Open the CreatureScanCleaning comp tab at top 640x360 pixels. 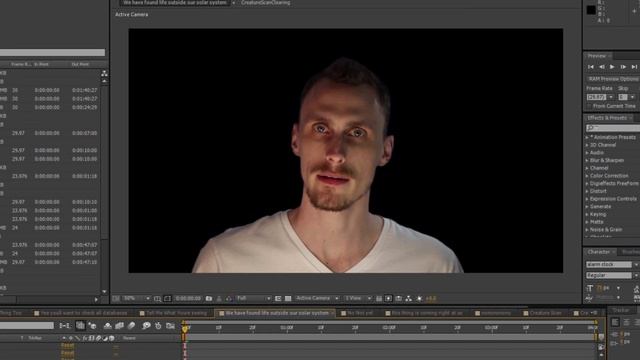(265, 2)
